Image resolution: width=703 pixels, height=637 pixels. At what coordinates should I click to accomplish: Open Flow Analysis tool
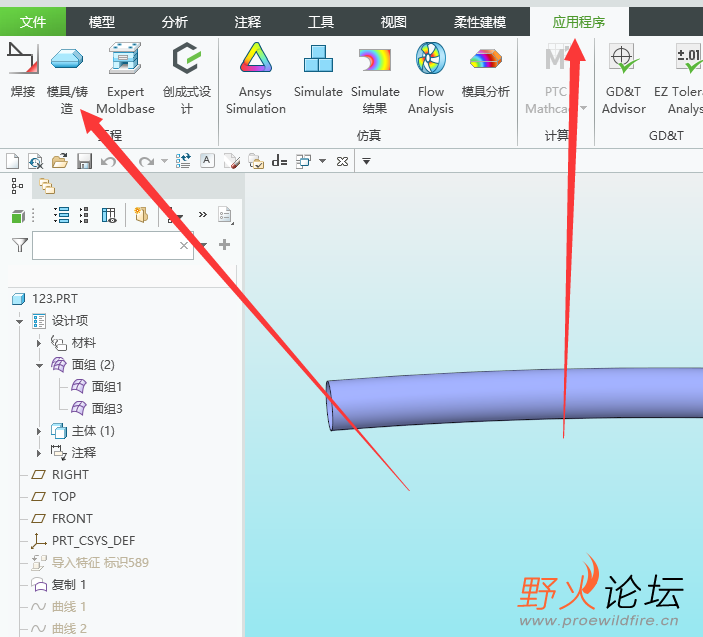(430, 77)
